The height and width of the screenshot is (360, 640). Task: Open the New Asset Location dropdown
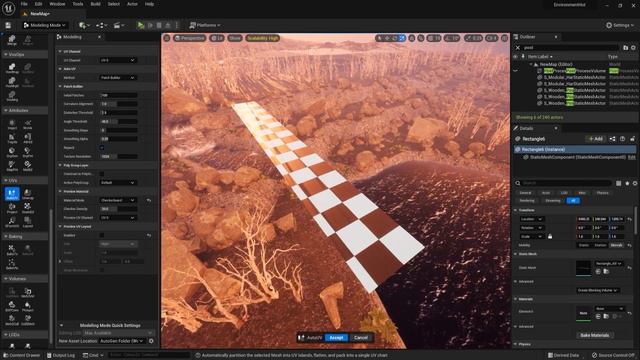coord(122,341)
